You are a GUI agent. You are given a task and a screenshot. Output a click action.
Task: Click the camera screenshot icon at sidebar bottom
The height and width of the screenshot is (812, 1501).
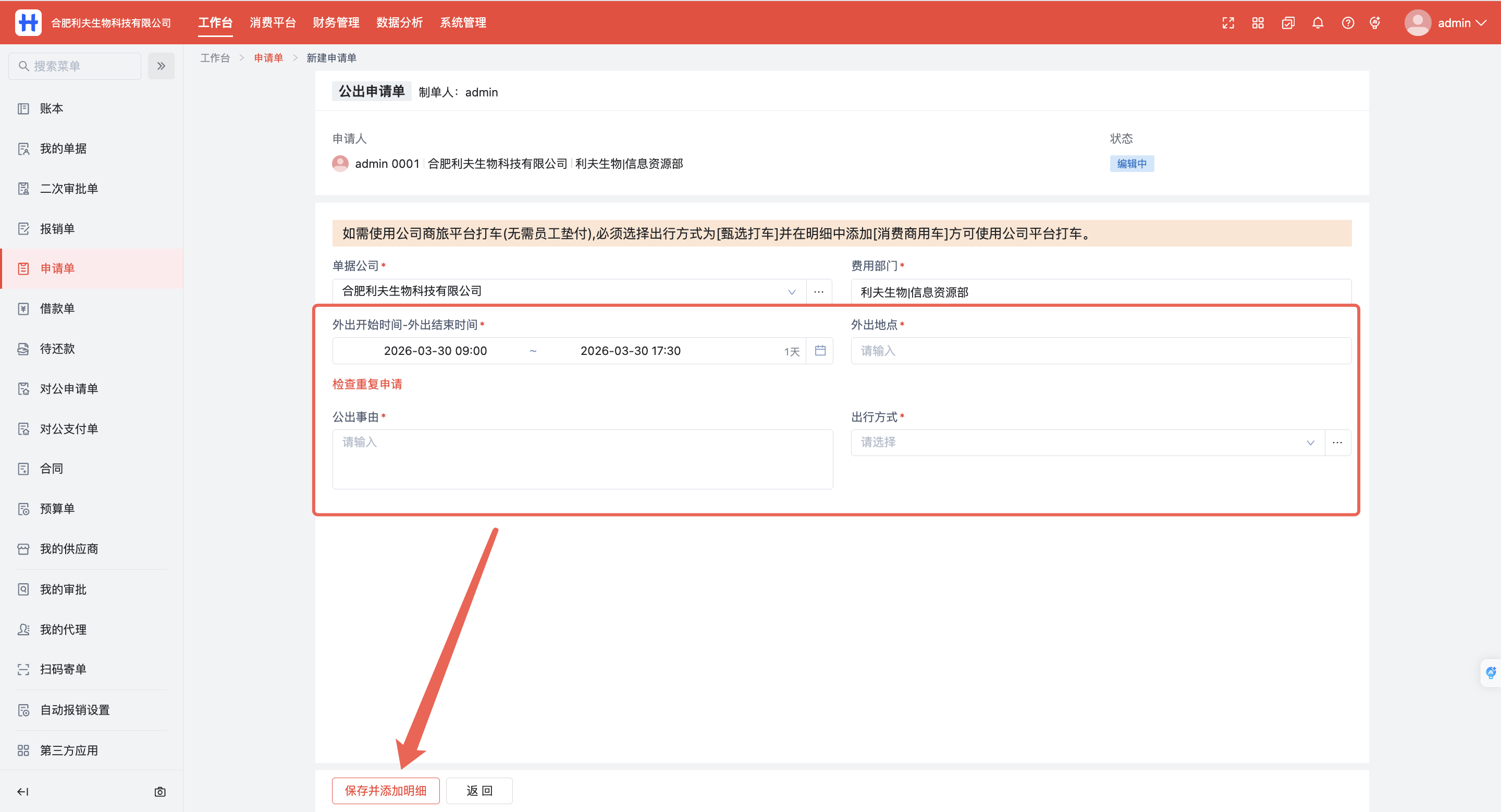point(159,792)
